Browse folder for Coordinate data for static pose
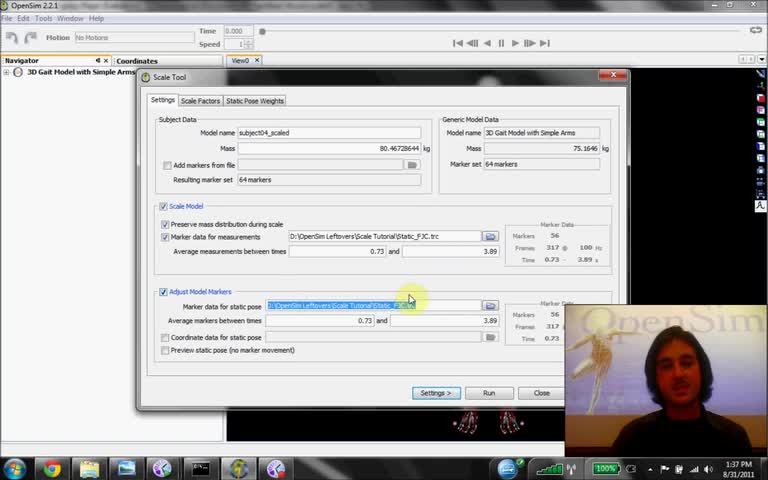This screenshot has height=480, width=768. tap(490, 337)
